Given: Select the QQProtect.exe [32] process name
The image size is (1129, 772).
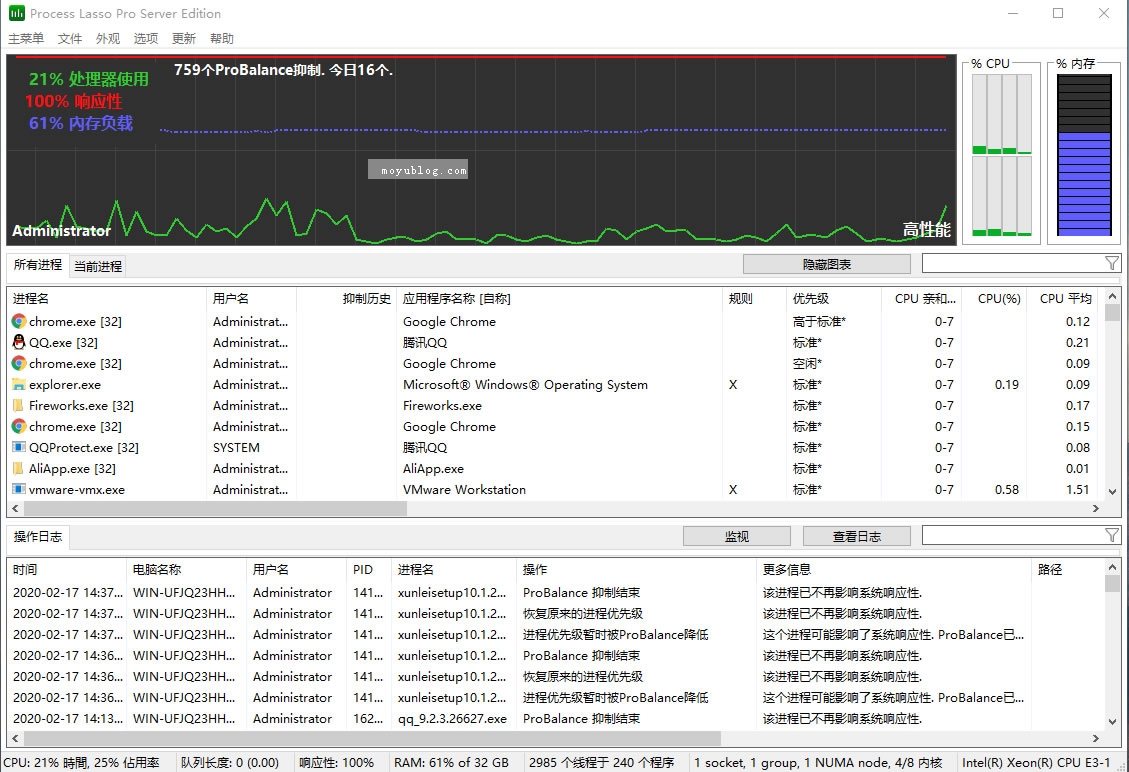Looking at the screenshot, I should 84,447.
